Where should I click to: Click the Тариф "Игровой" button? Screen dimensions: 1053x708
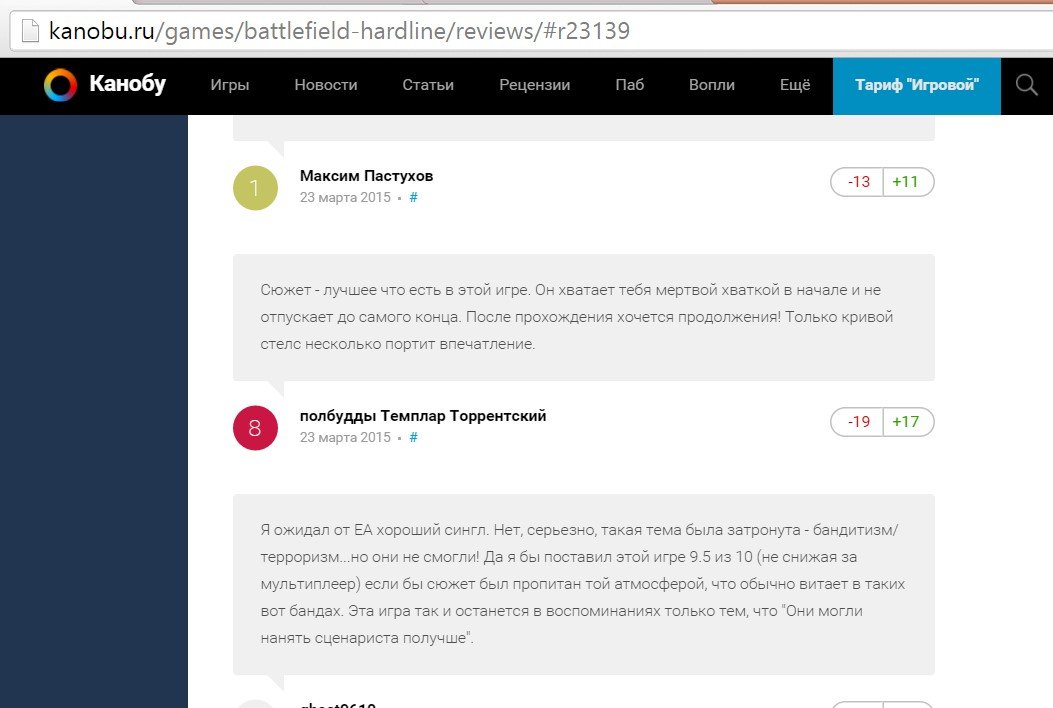[x=917, y=85]
